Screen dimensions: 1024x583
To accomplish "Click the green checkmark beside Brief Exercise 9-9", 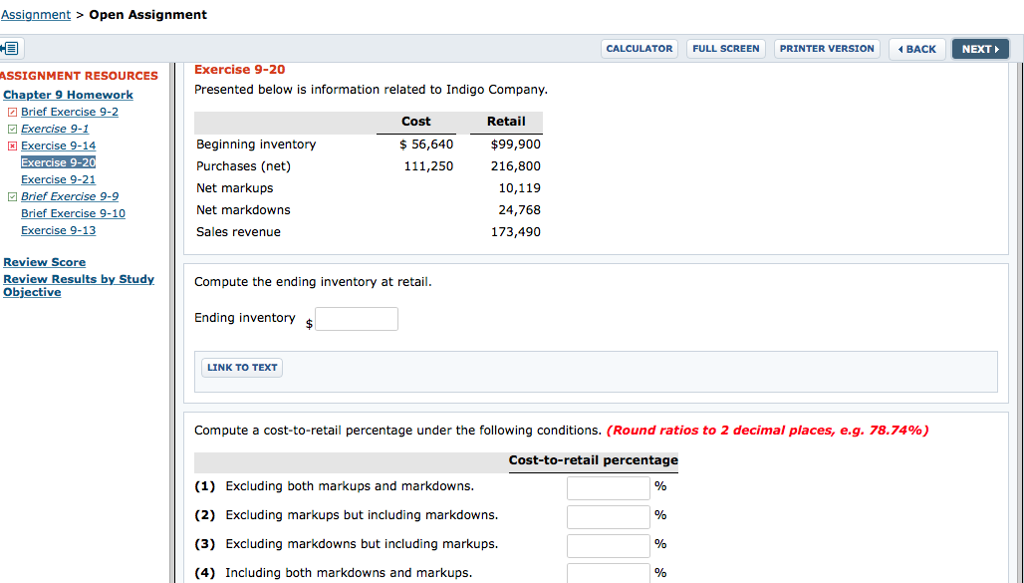I will (x=12, y=196).
